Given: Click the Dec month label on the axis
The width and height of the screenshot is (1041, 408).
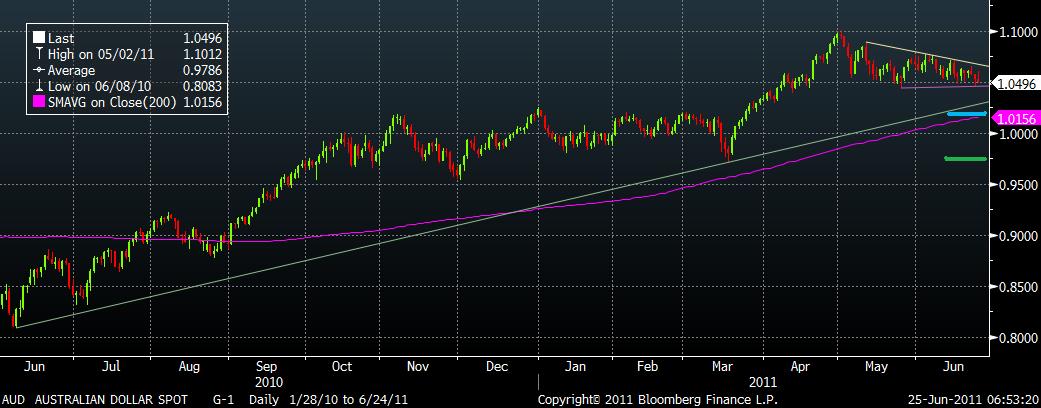Looking at the screenshot, I should click(498, 368).
